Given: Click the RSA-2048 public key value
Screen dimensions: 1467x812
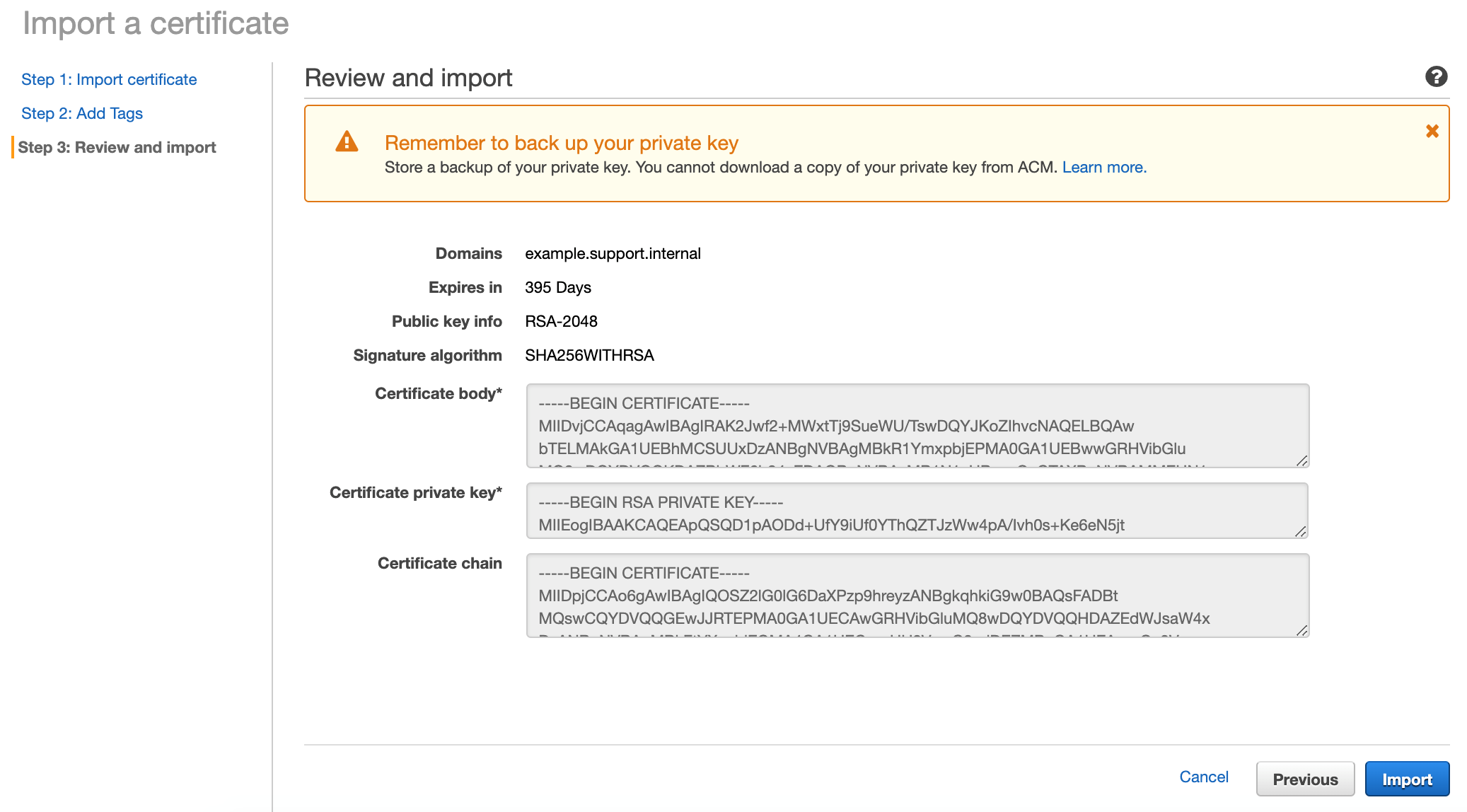Looking at the screenshot, I should [560, 321].
